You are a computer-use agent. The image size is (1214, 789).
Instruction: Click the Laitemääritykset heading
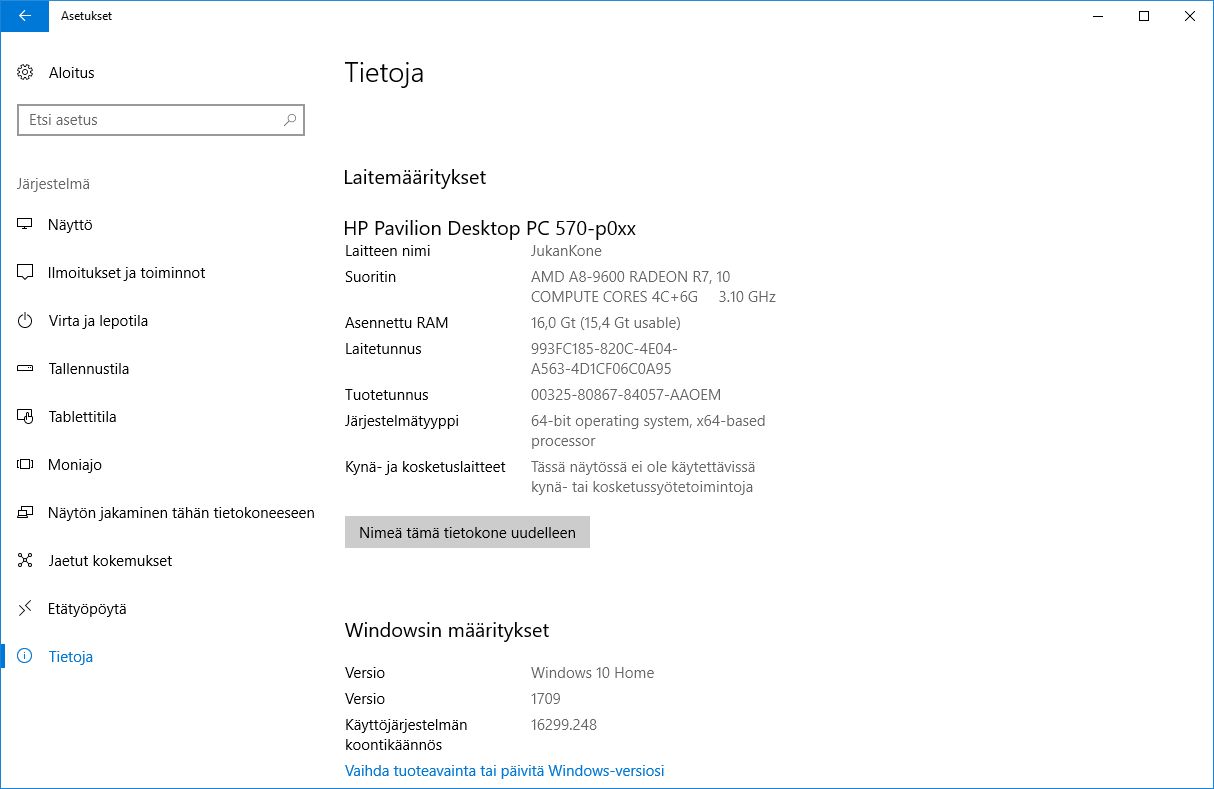pos(415,178)
